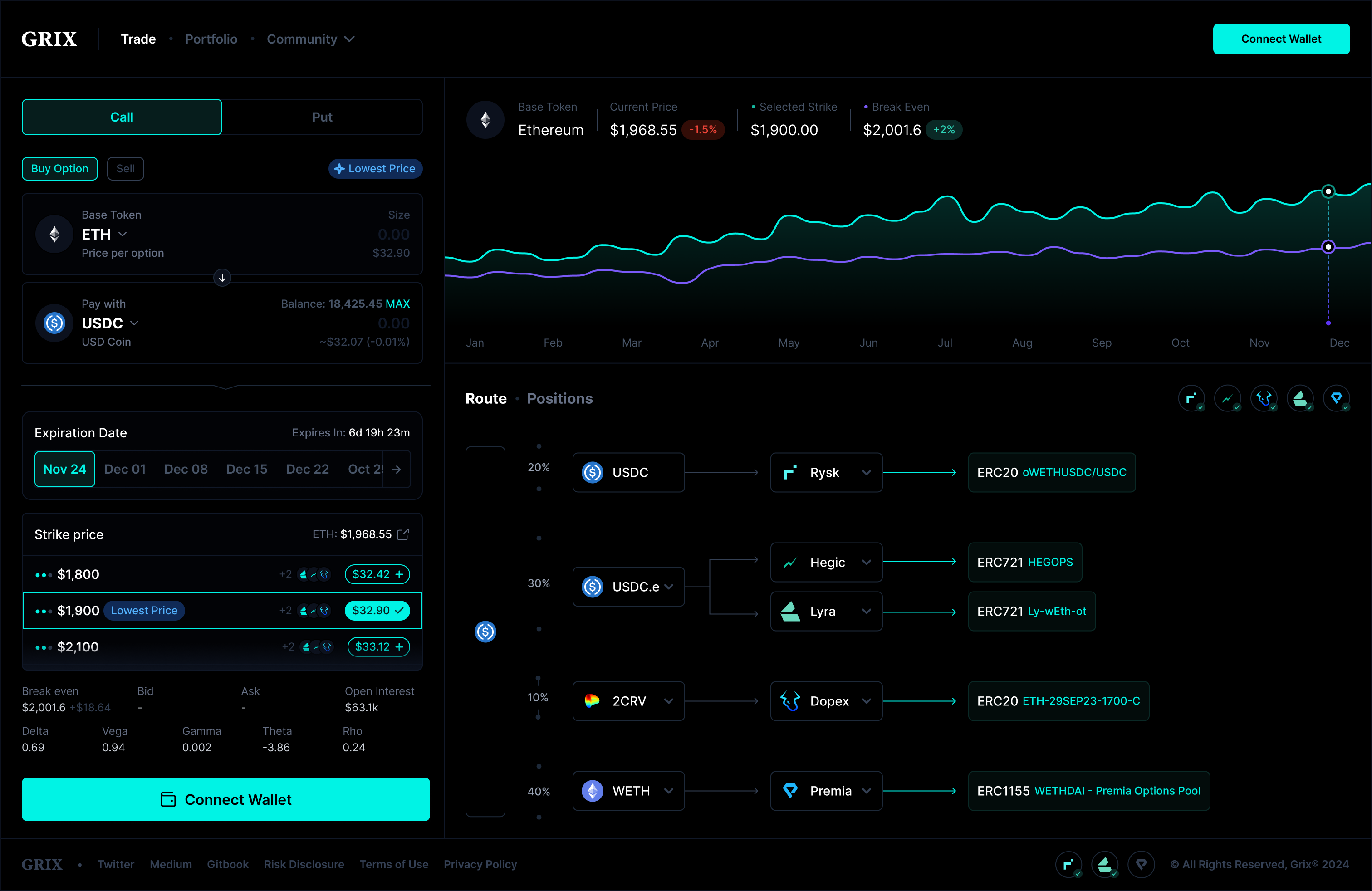1372x891 pixels.
Task: Click the swap direction arrow between token fields
Action: pyautogui.click(x=222, y=277)
